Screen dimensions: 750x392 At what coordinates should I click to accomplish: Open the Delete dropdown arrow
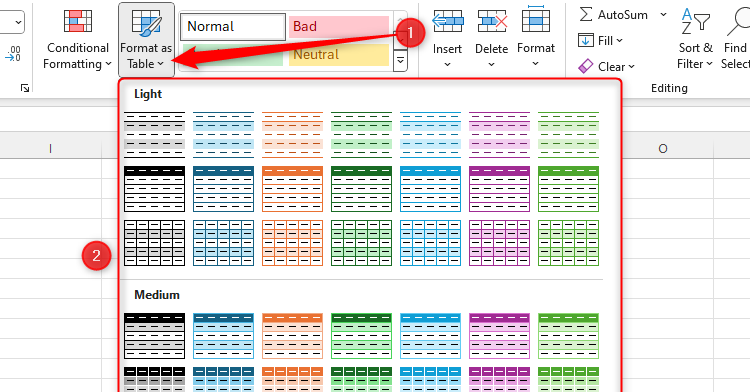point(492,64)
